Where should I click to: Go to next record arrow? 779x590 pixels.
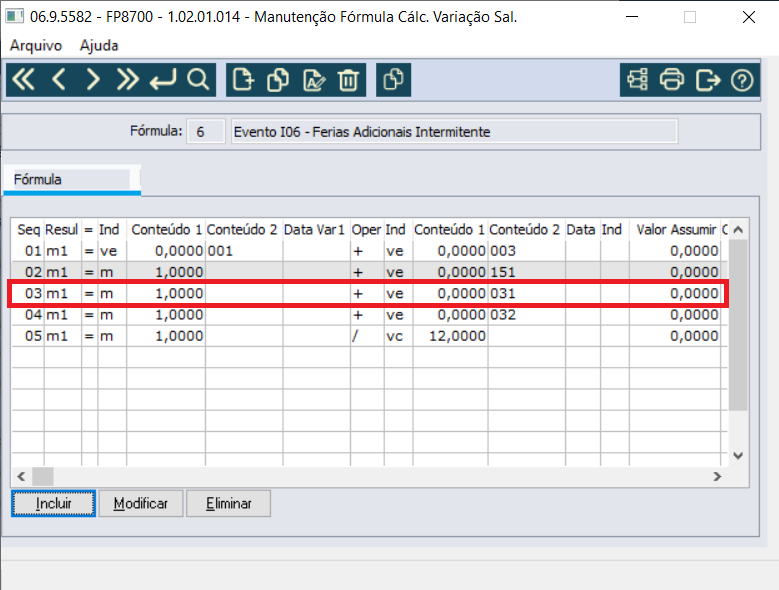92,79
